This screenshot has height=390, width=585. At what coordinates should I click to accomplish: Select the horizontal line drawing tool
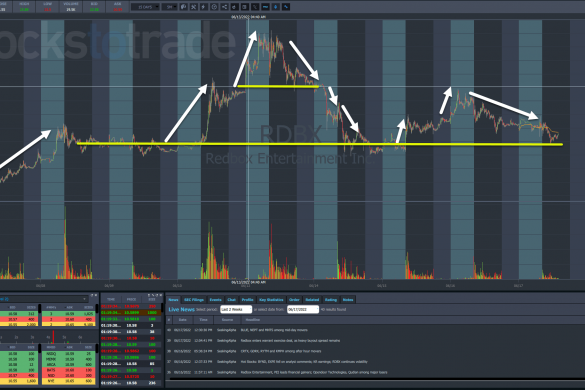click(265, 7)
